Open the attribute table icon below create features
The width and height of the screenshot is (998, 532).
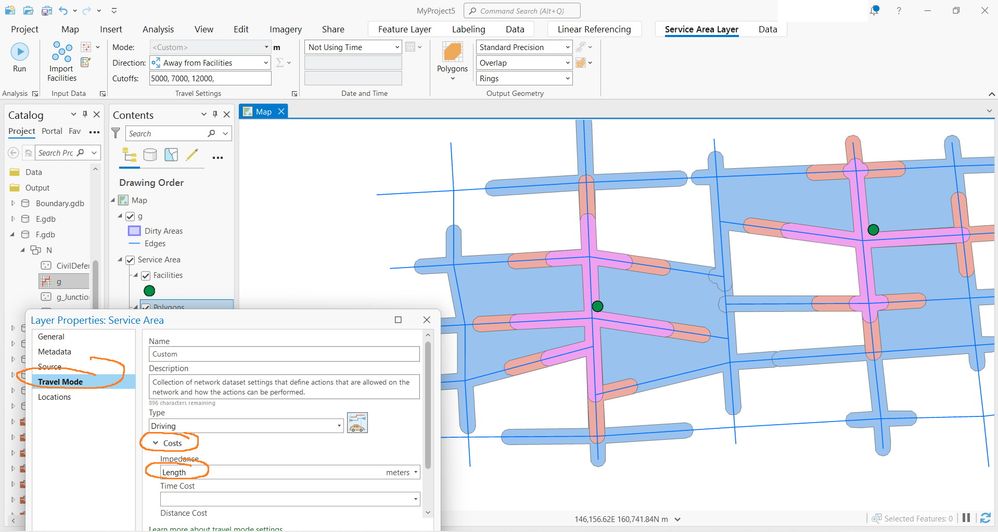85,62
